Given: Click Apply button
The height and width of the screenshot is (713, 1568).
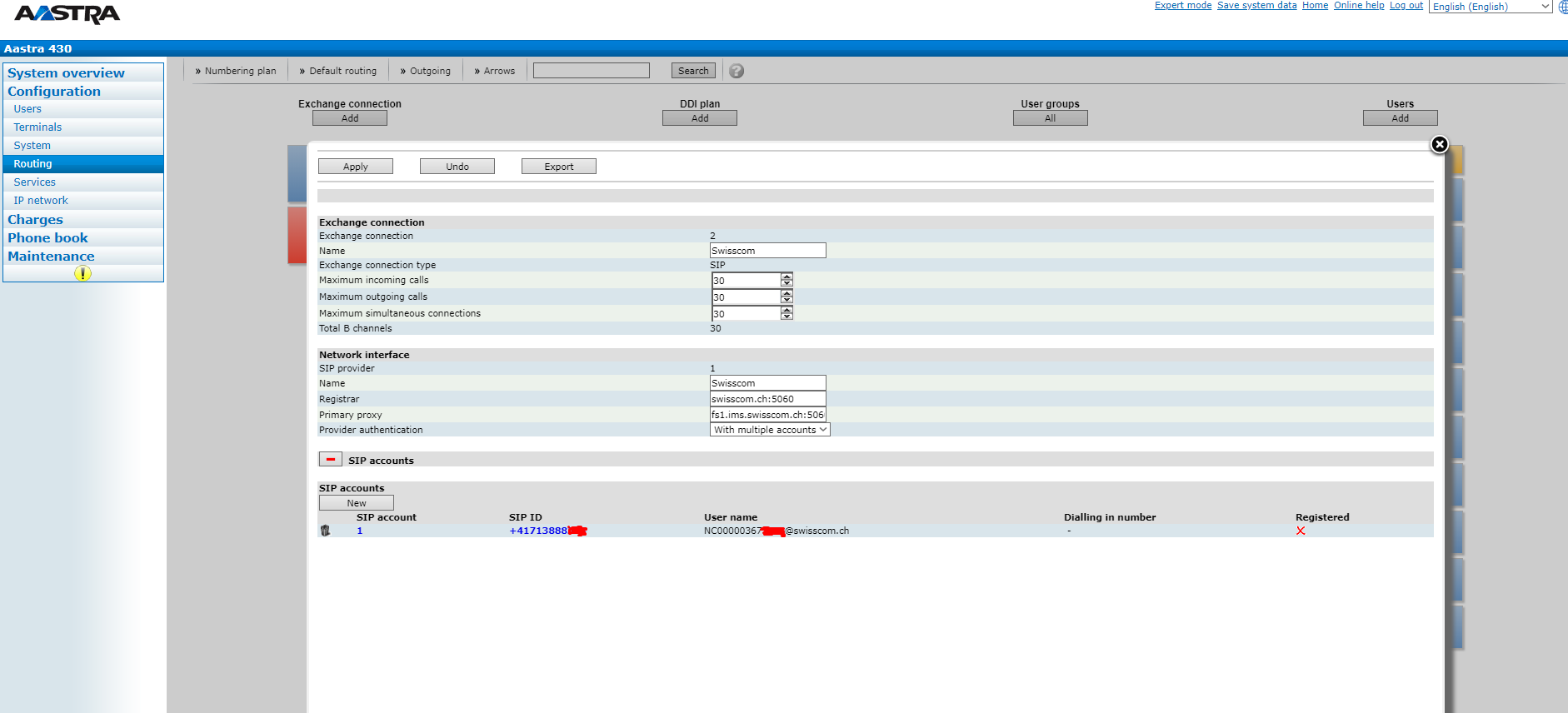Looking at the screenshot, I should pos(356,167).
